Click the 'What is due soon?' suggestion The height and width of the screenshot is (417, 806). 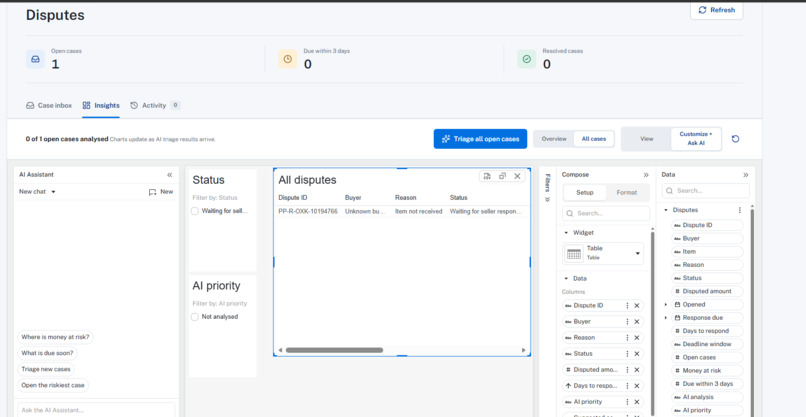(47, 353)
